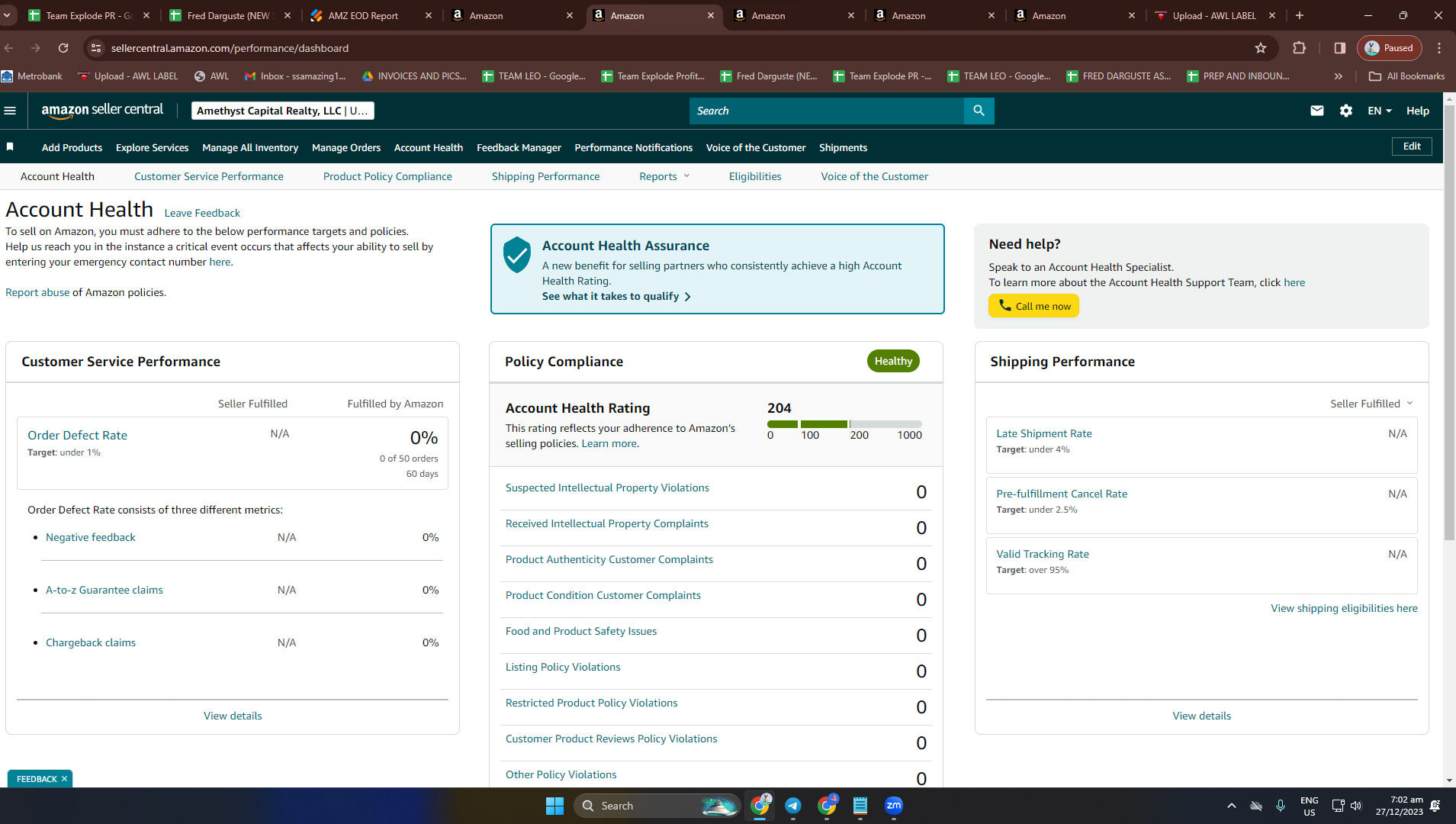Image resolution: width=1456 pixels, height=824 pixels.
Task: Open the Seller Central hamburger menu
Action: coord(10,111)
